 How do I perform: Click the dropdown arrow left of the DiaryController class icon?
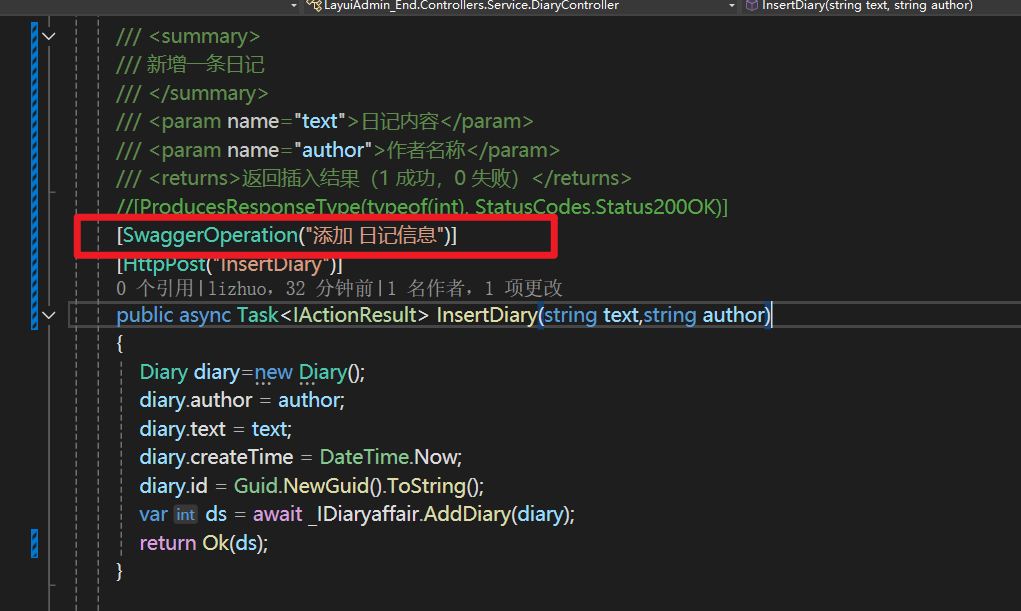[x=294, y=6]
